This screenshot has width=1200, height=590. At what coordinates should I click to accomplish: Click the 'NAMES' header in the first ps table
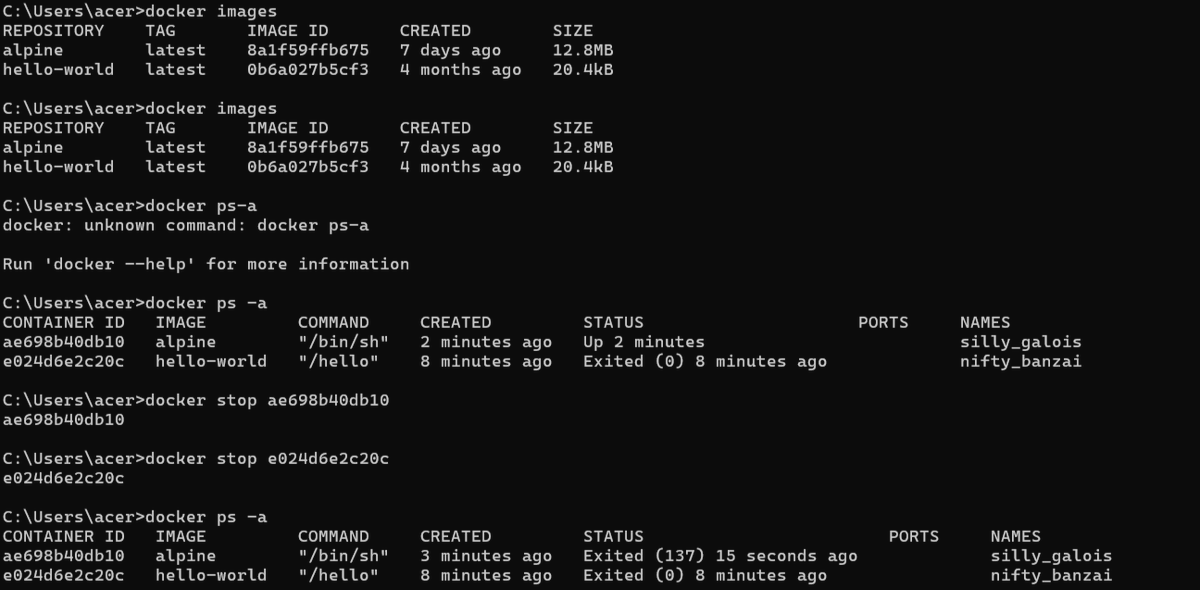985,323
